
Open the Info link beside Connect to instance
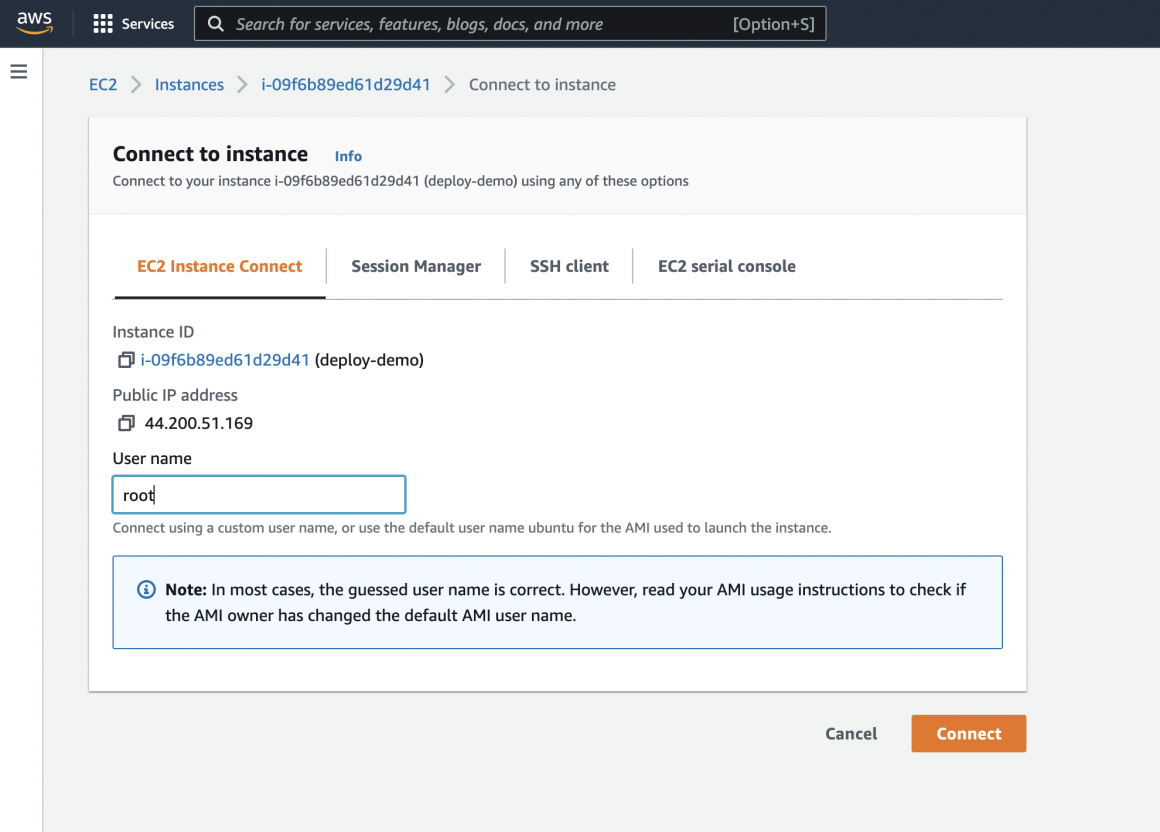pos(348,156)
